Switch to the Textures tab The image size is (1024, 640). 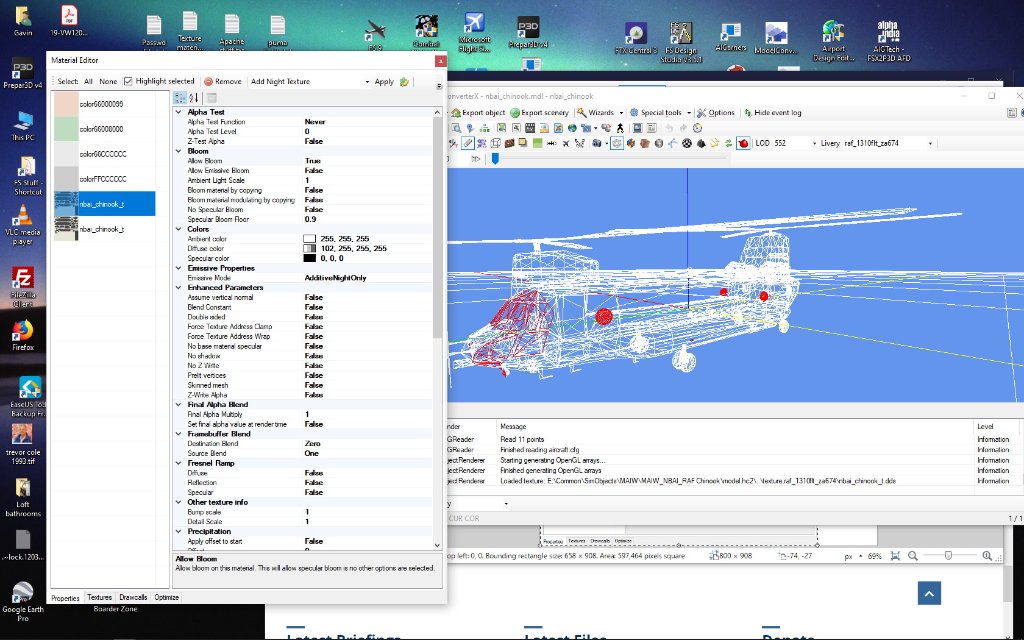99,597
